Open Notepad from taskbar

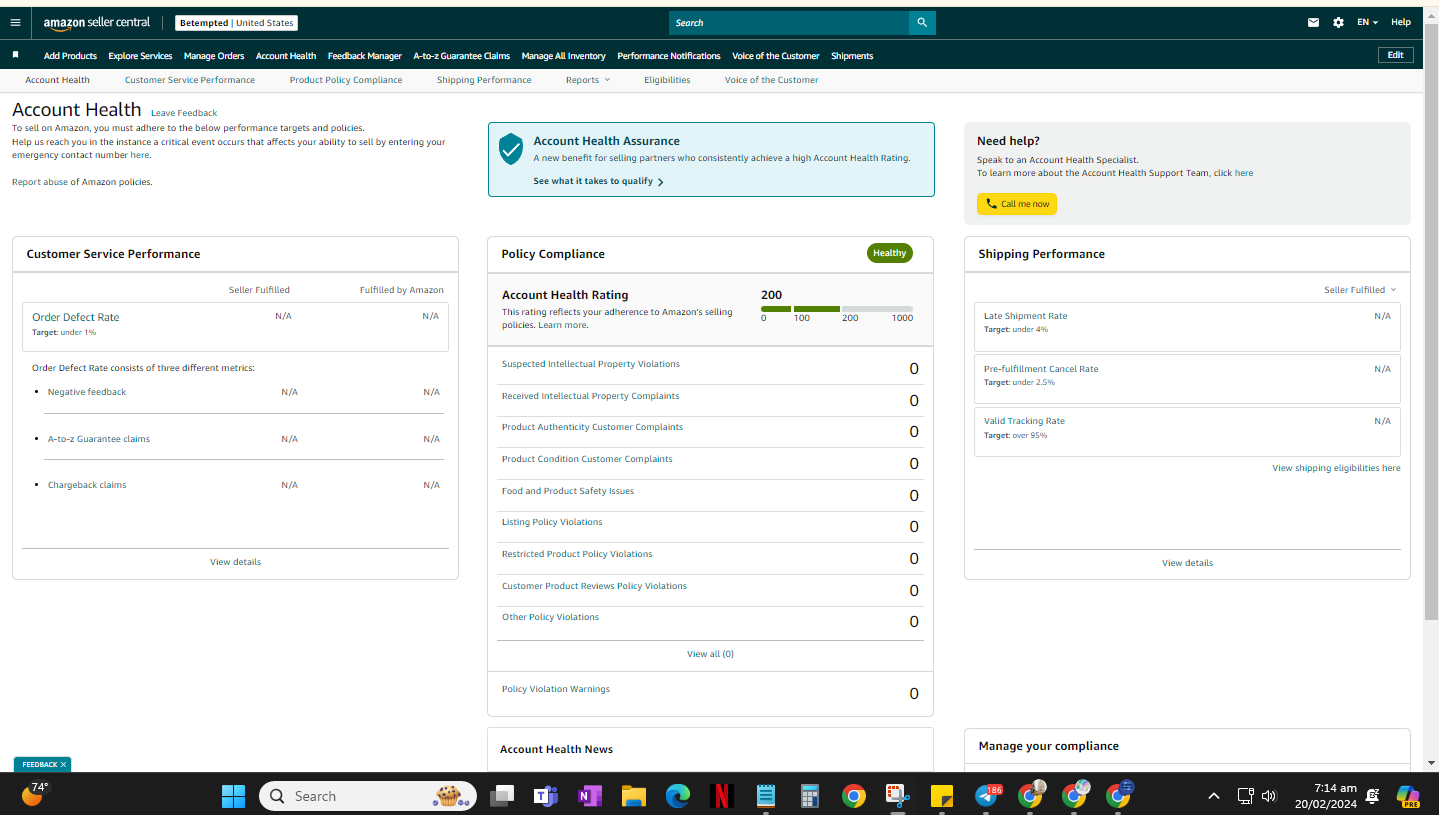tap(766, 796)
